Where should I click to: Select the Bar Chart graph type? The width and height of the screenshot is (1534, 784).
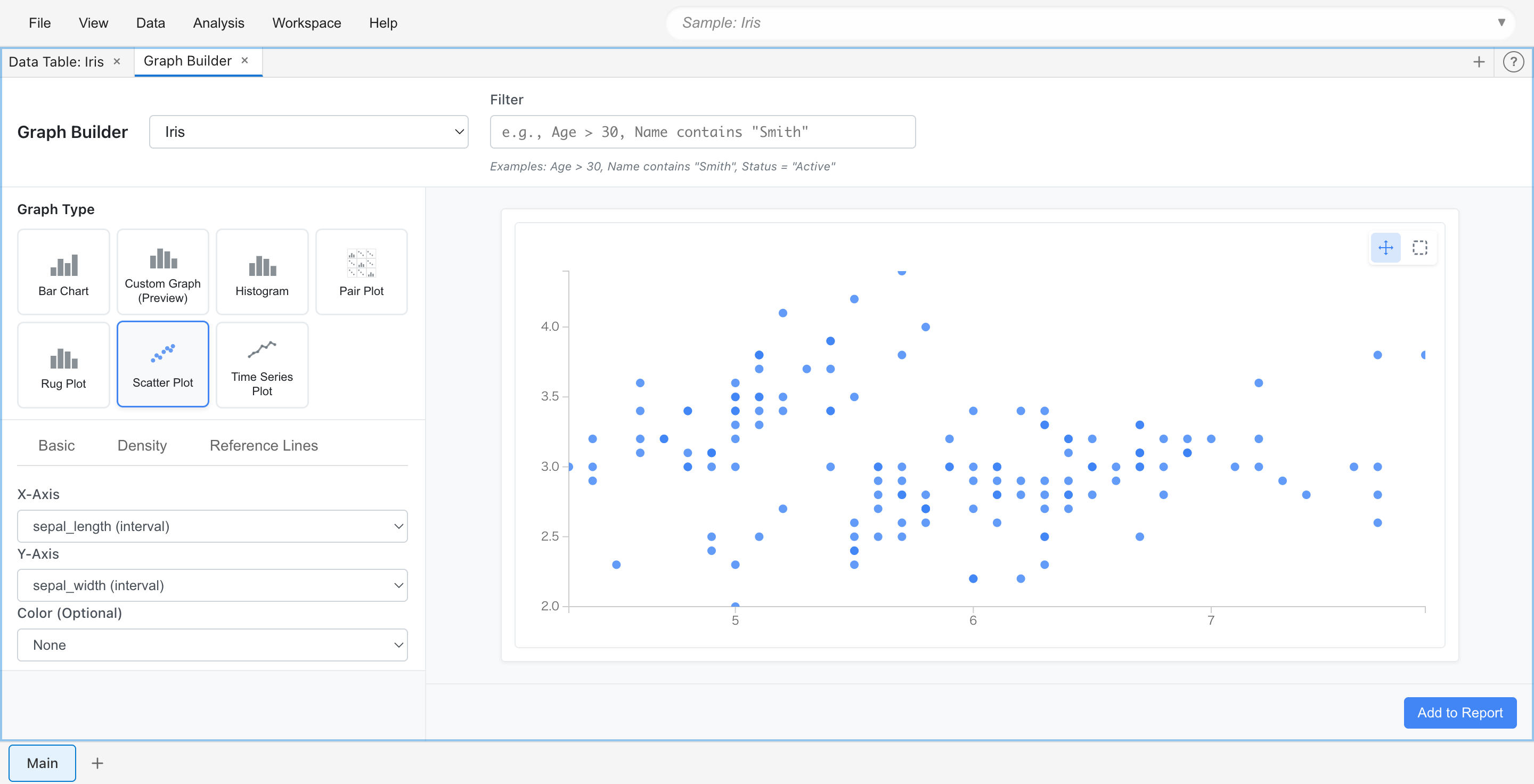63,272
